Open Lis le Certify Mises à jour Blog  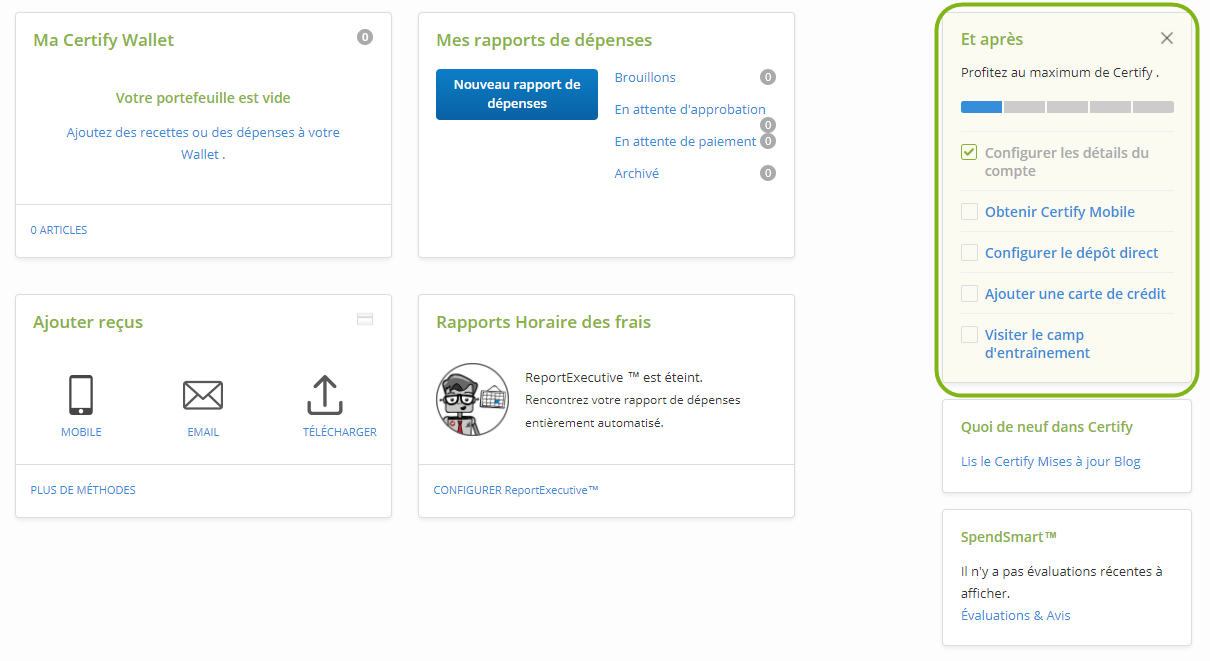(1050, 461)
